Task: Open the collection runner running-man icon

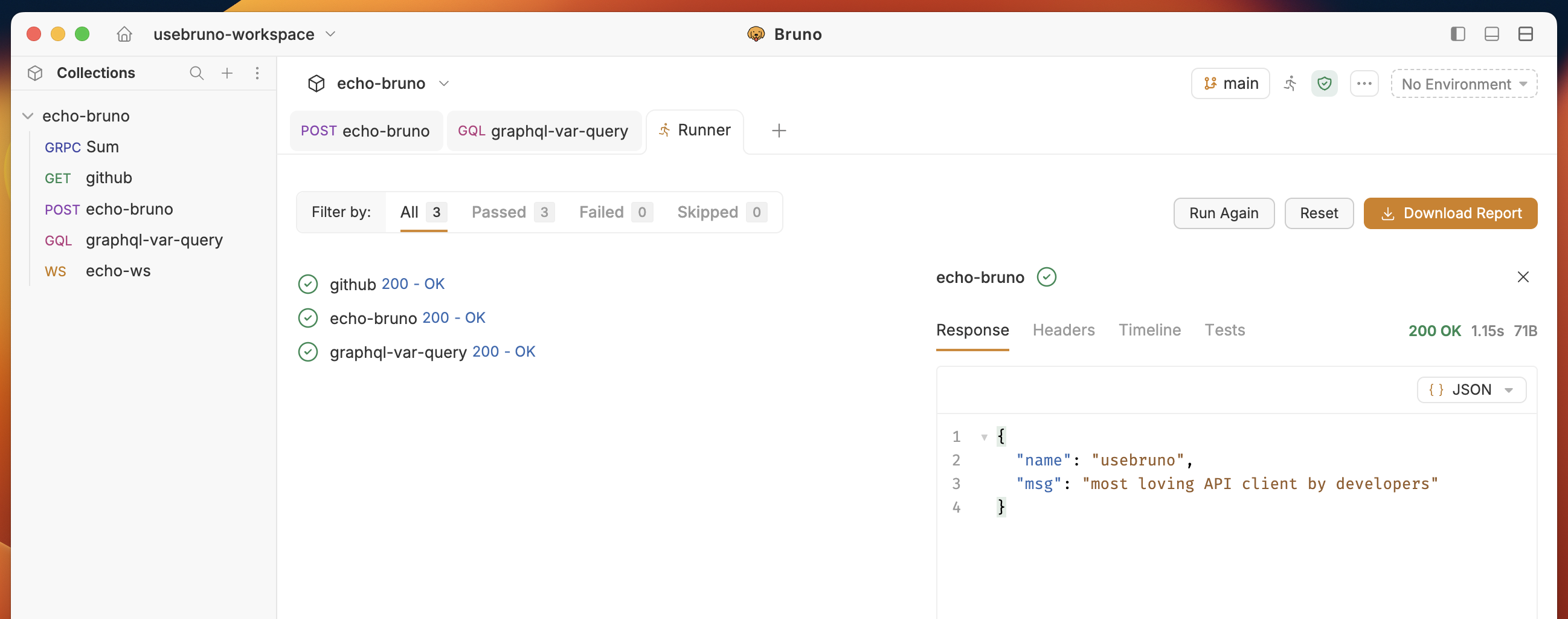Action: tap(1290, 83)
